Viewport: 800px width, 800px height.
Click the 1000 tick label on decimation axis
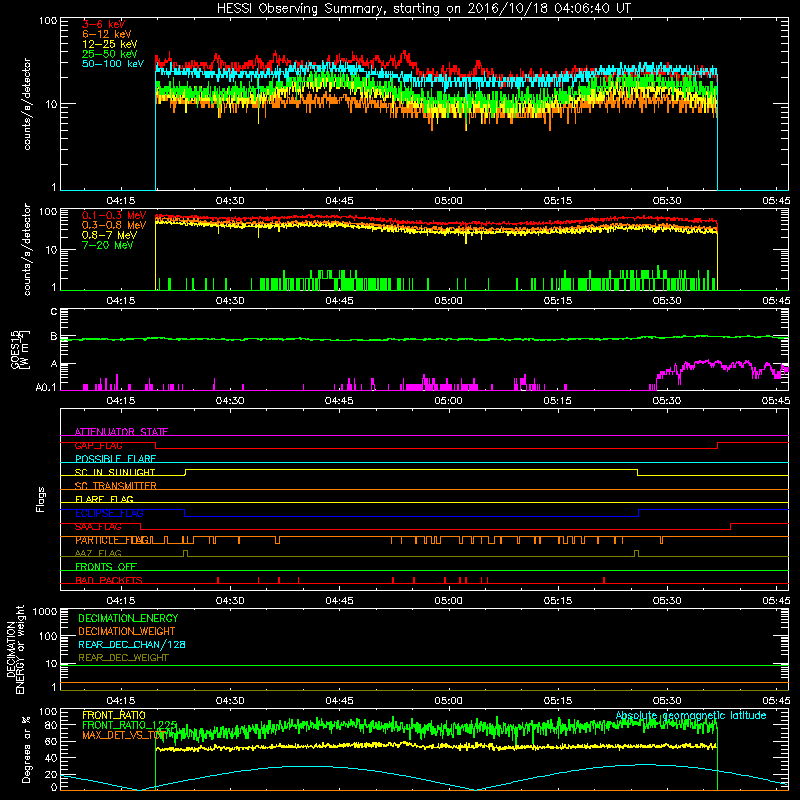45,612
